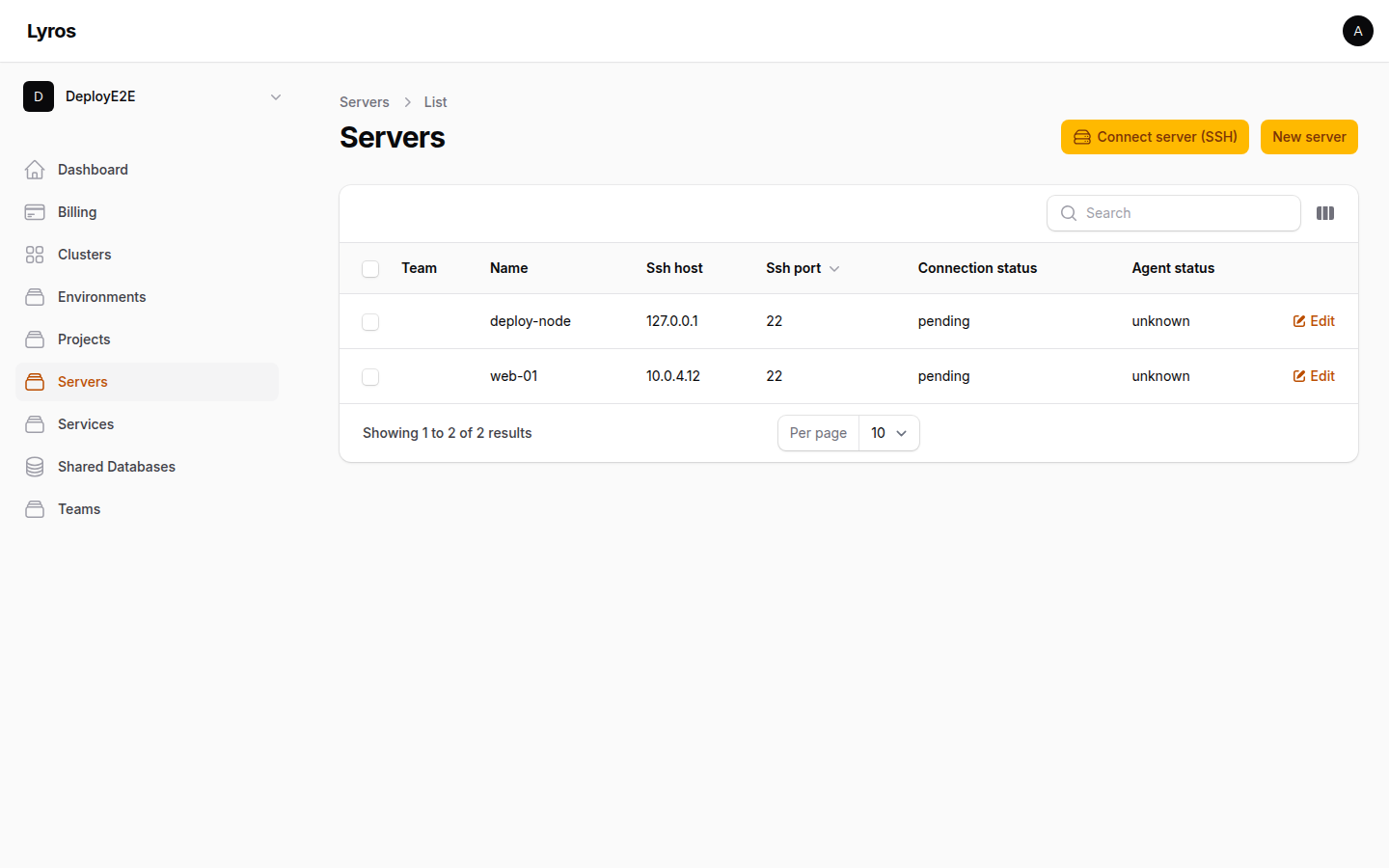Click the Teams sidebar icon
1389x868 pixels.
35,509
